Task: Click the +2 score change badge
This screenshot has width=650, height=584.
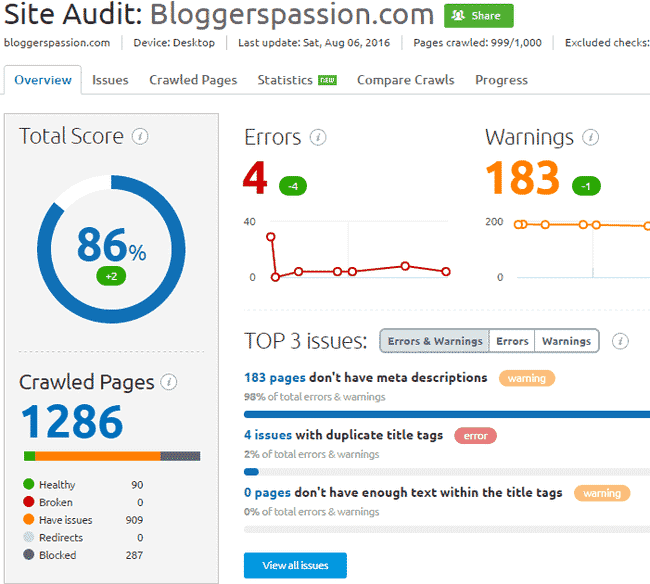Action: (x=111, y=276)
